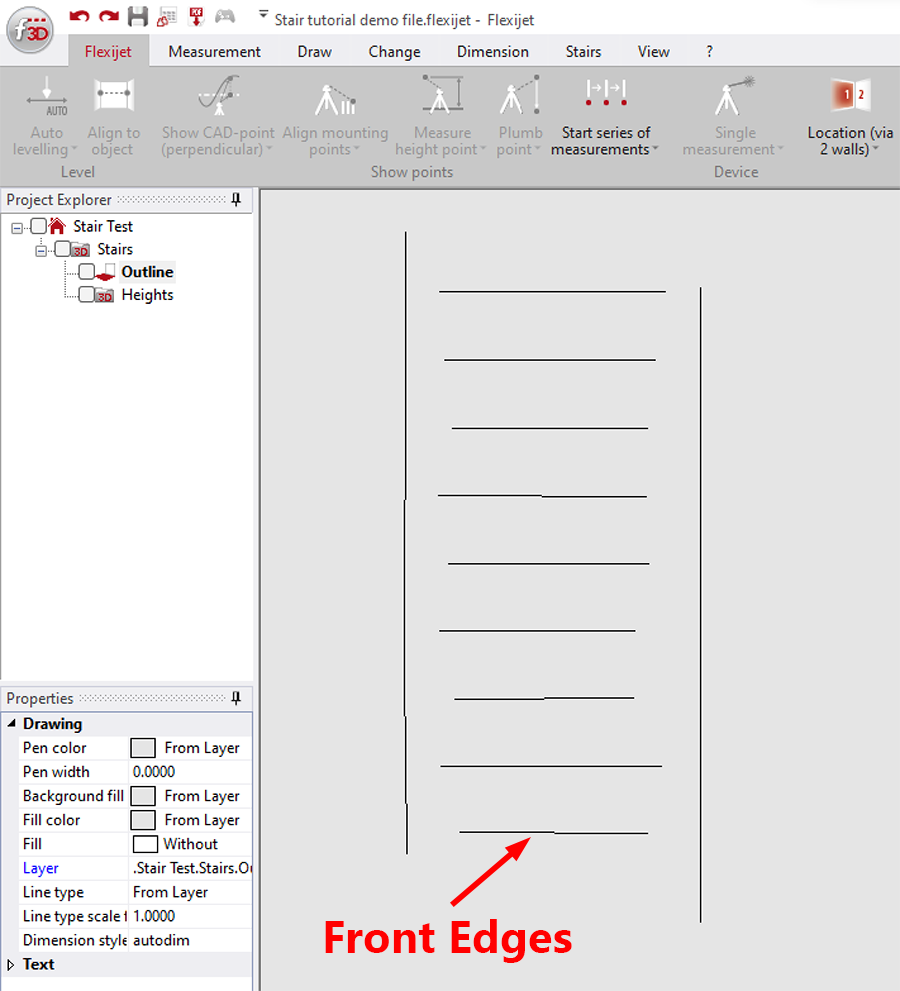Viewport: 900px width, 991px height.
Task: Click the Measure height point icon
Action: 441,95
